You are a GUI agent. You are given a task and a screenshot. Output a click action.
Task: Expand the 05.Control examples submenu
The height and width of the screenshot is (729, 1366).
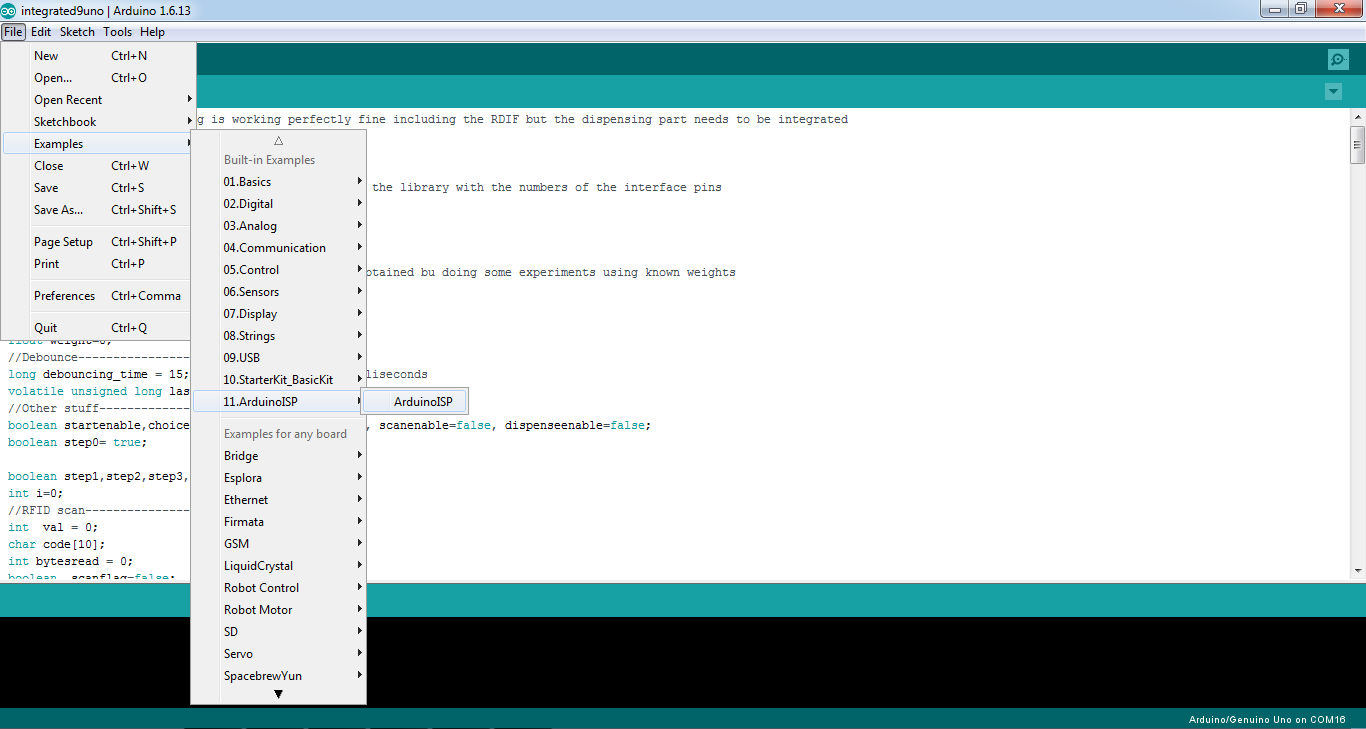coord(279,270)
